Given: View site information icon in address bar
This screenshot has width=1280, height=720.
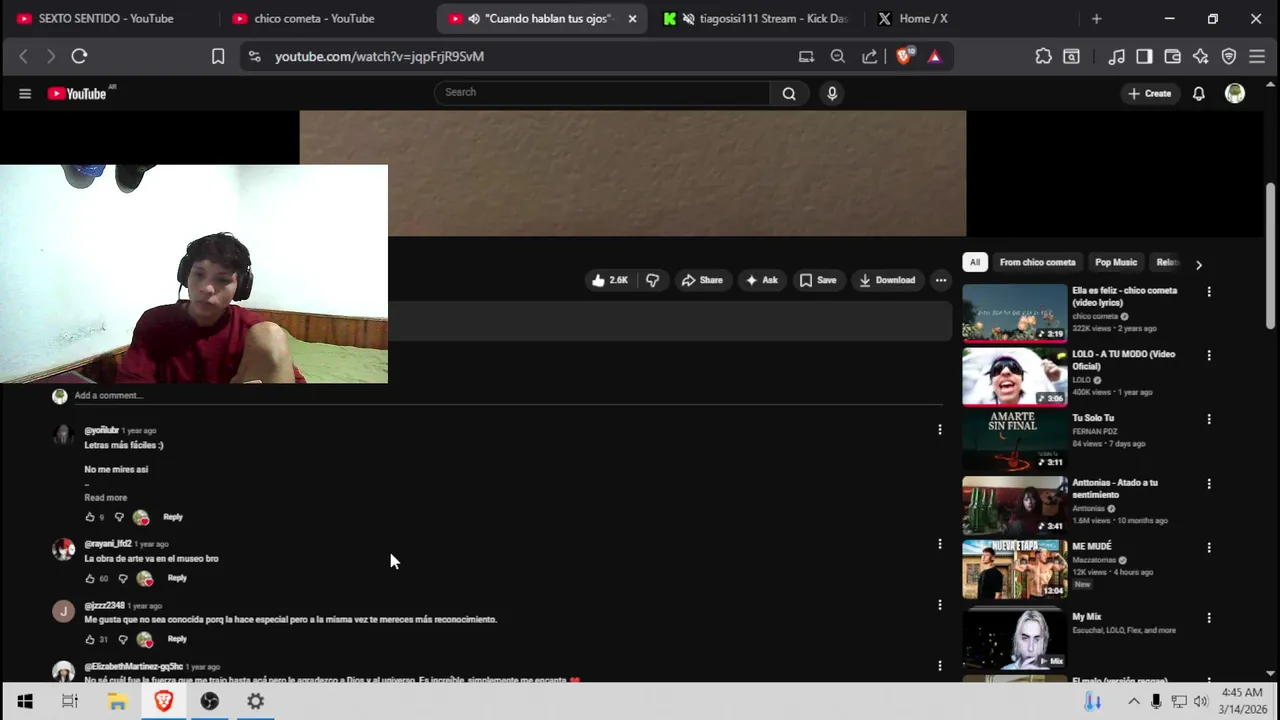Looking at the screenshot, I should point(255,57).
